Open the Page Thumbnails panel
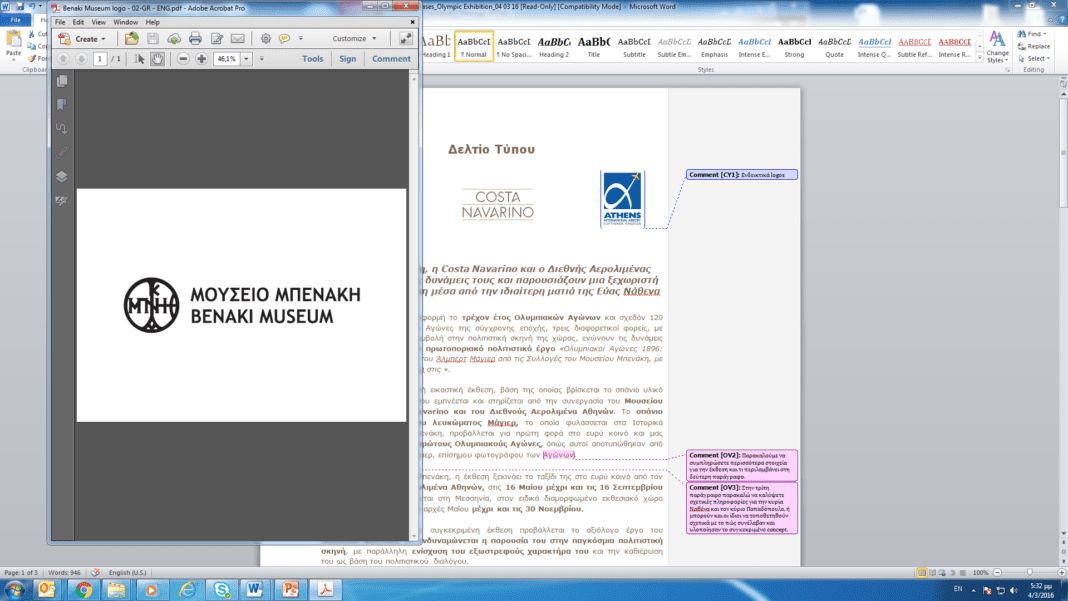This screenshot has height=601, width=1068. tap(62, 82)
